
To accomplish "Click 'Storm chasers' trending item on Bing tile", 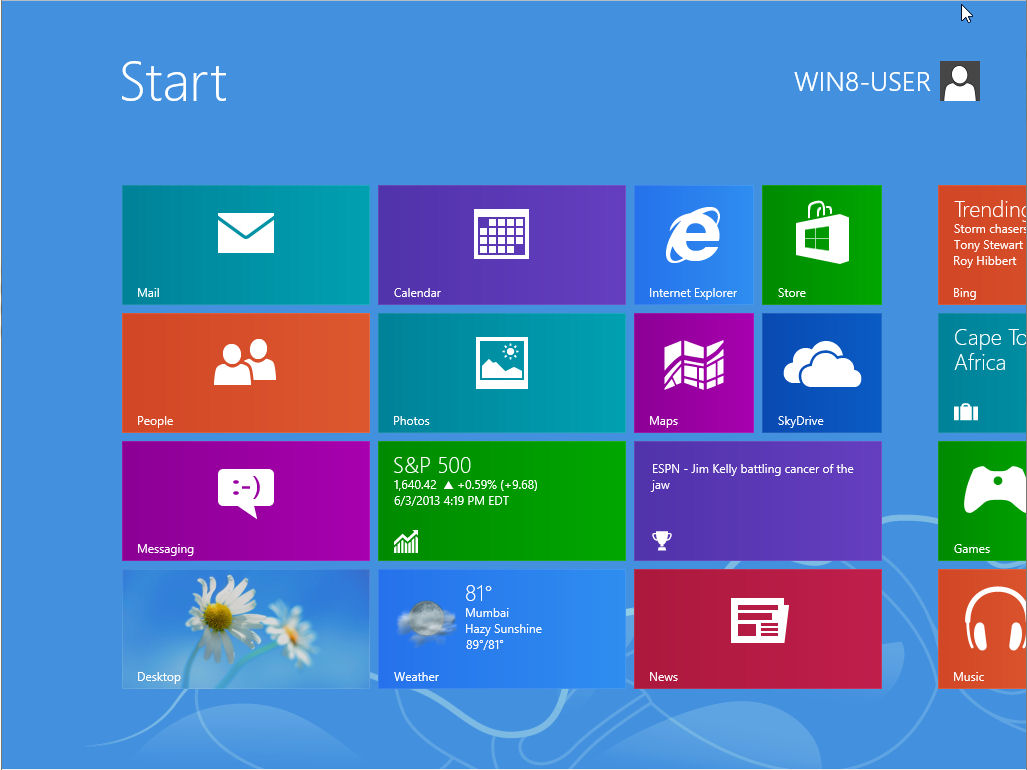I will click(x=990, y=229).
